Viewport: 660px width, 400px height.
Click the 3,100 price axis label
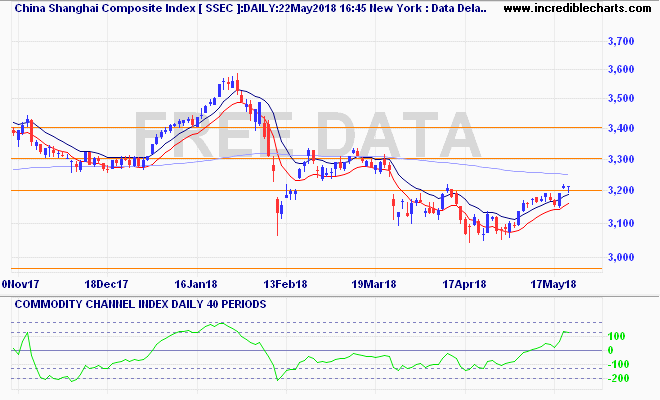coord(621,223)
